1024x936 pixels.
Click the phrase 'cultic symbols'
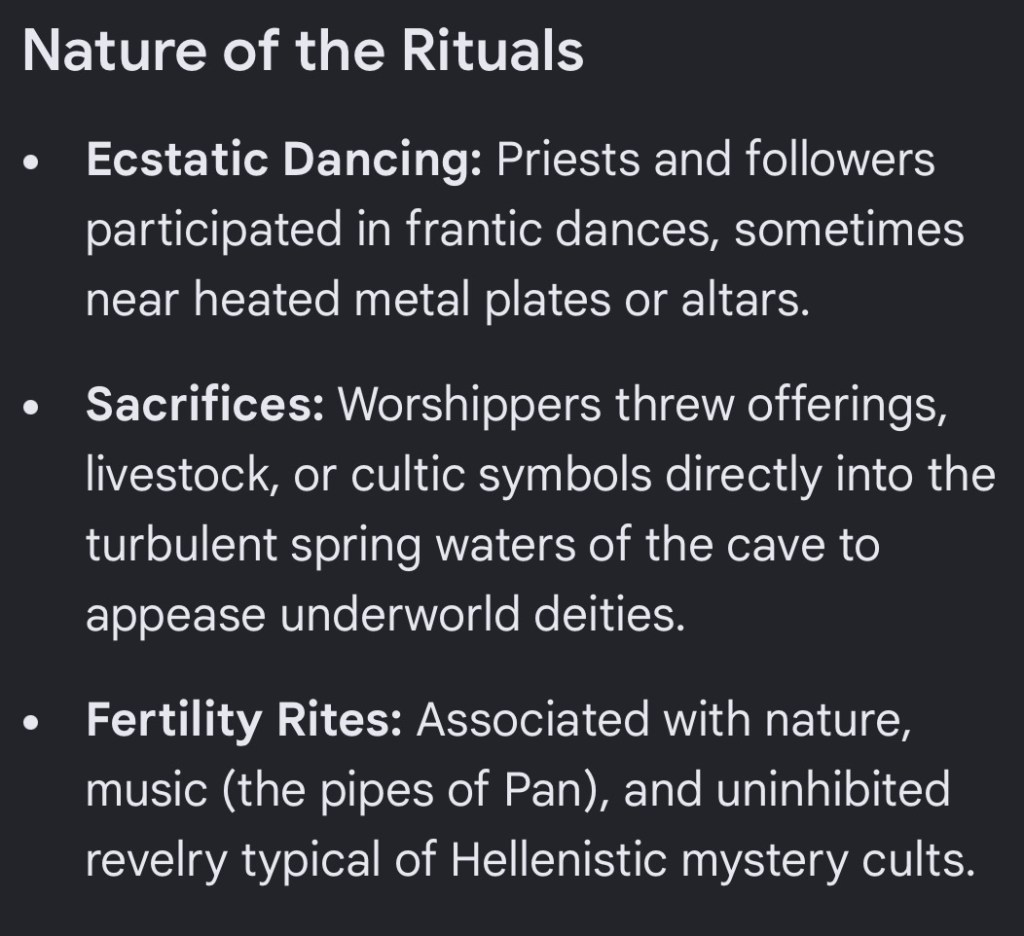pyautogui.click(x=501, y=476)
